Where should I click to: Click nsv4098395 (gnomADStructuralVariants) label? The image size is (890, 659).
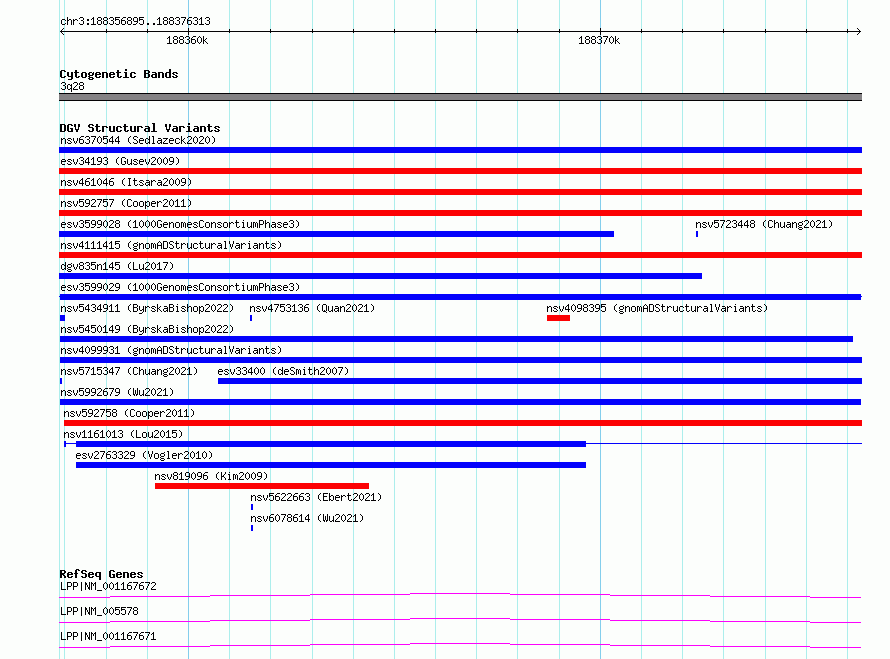tap(657, 308)
